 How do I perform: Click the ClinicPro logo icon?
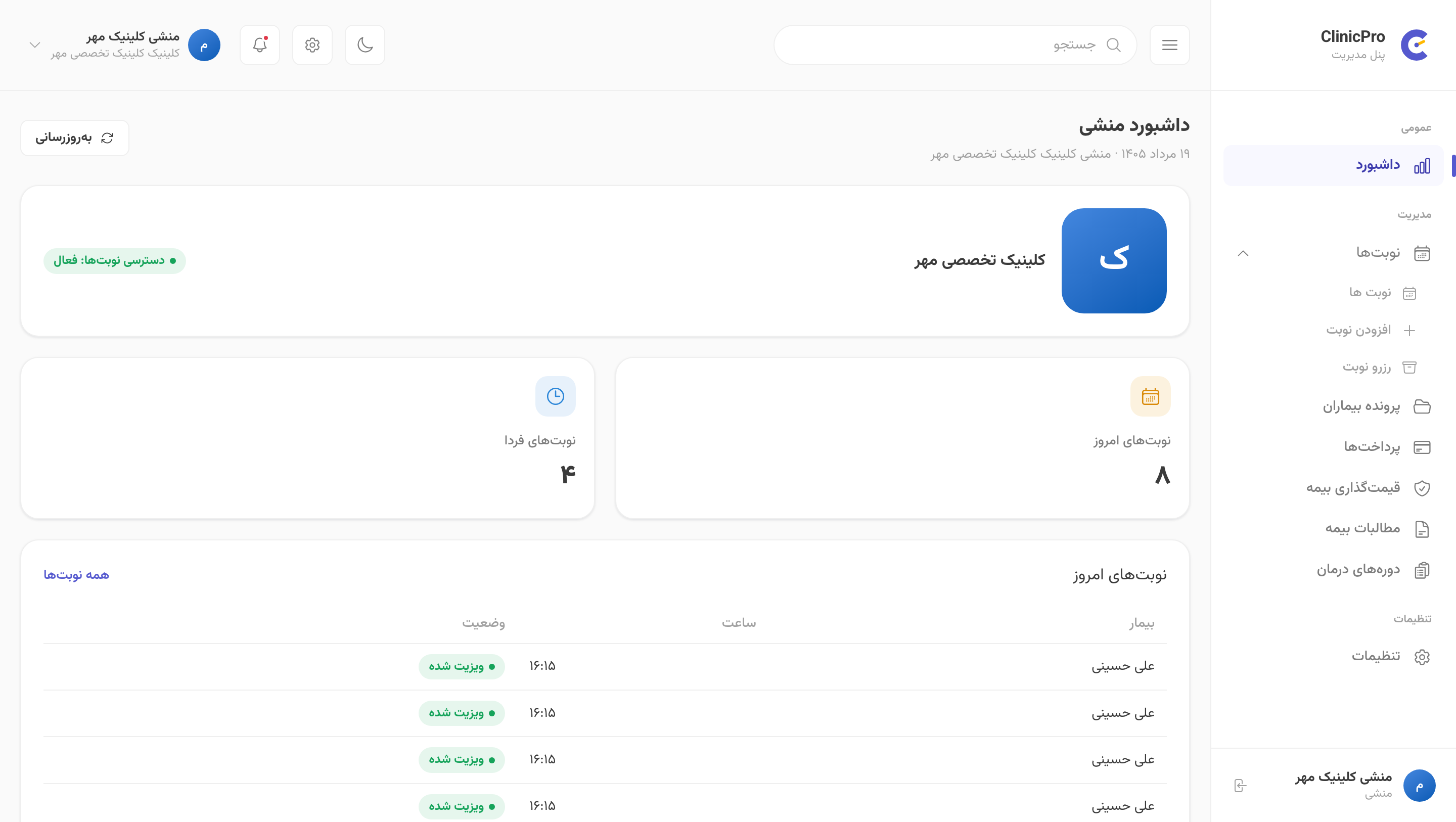[x=1415, y=44]
